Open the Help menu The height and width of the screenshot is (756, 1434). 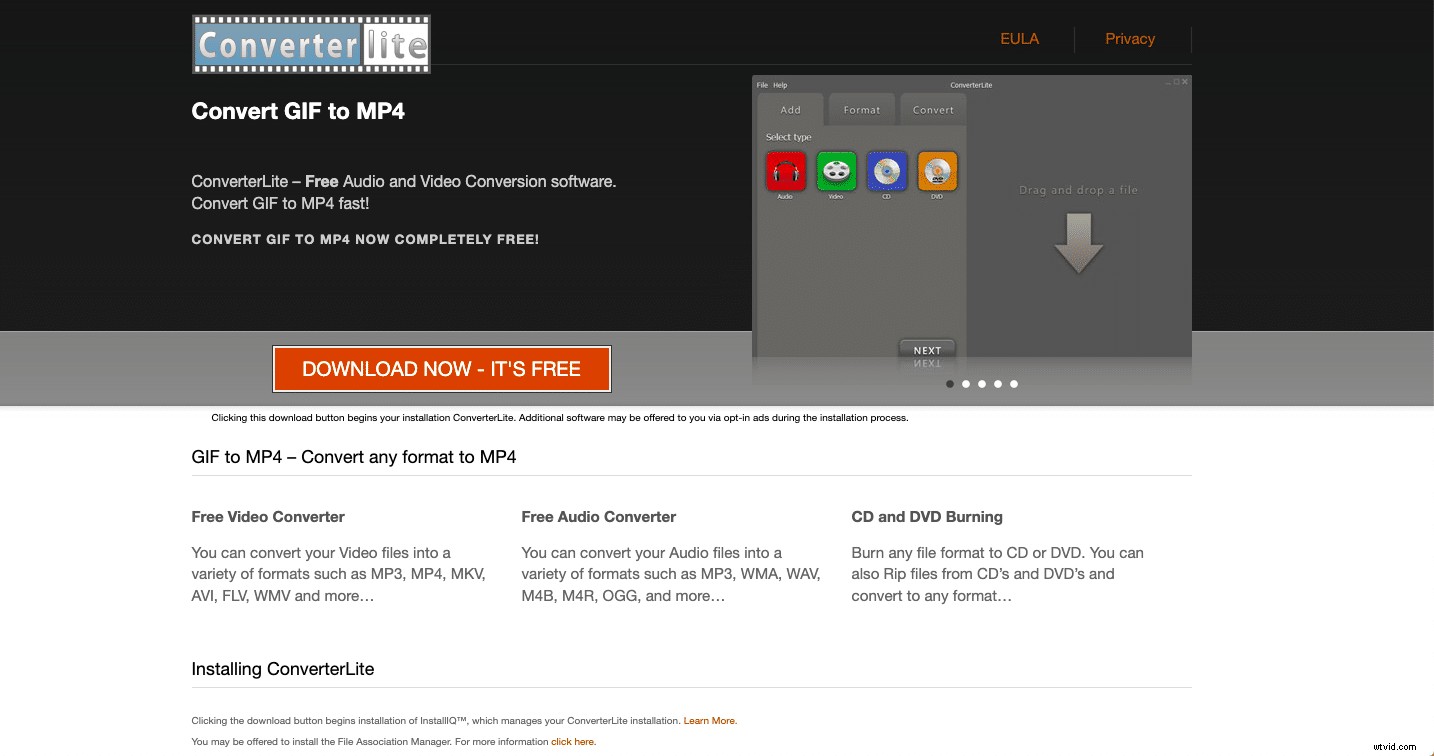click(x=780, y=85)
